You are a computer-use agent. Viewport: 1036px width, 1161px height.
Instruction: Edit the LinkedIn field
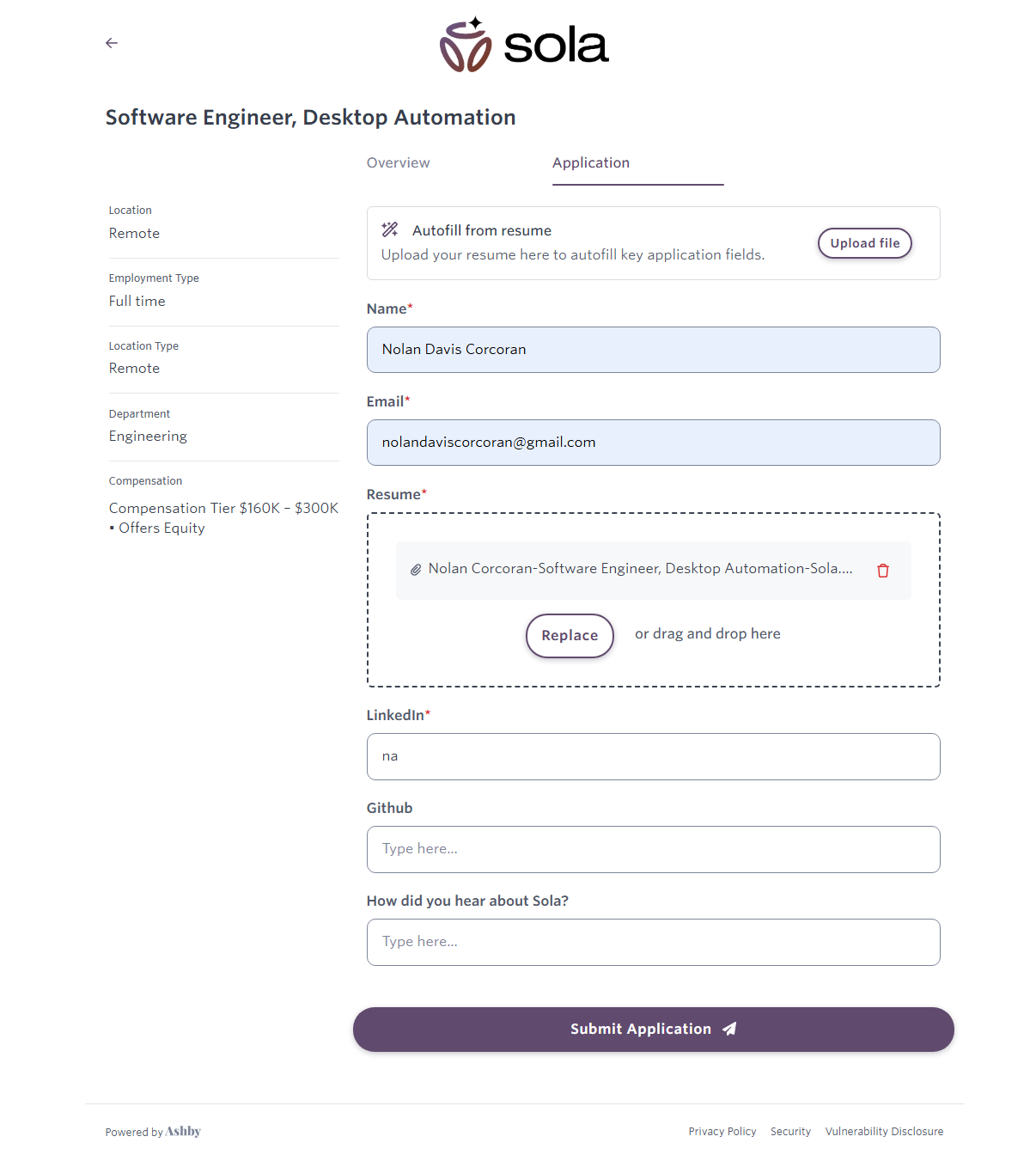(653, 757)
